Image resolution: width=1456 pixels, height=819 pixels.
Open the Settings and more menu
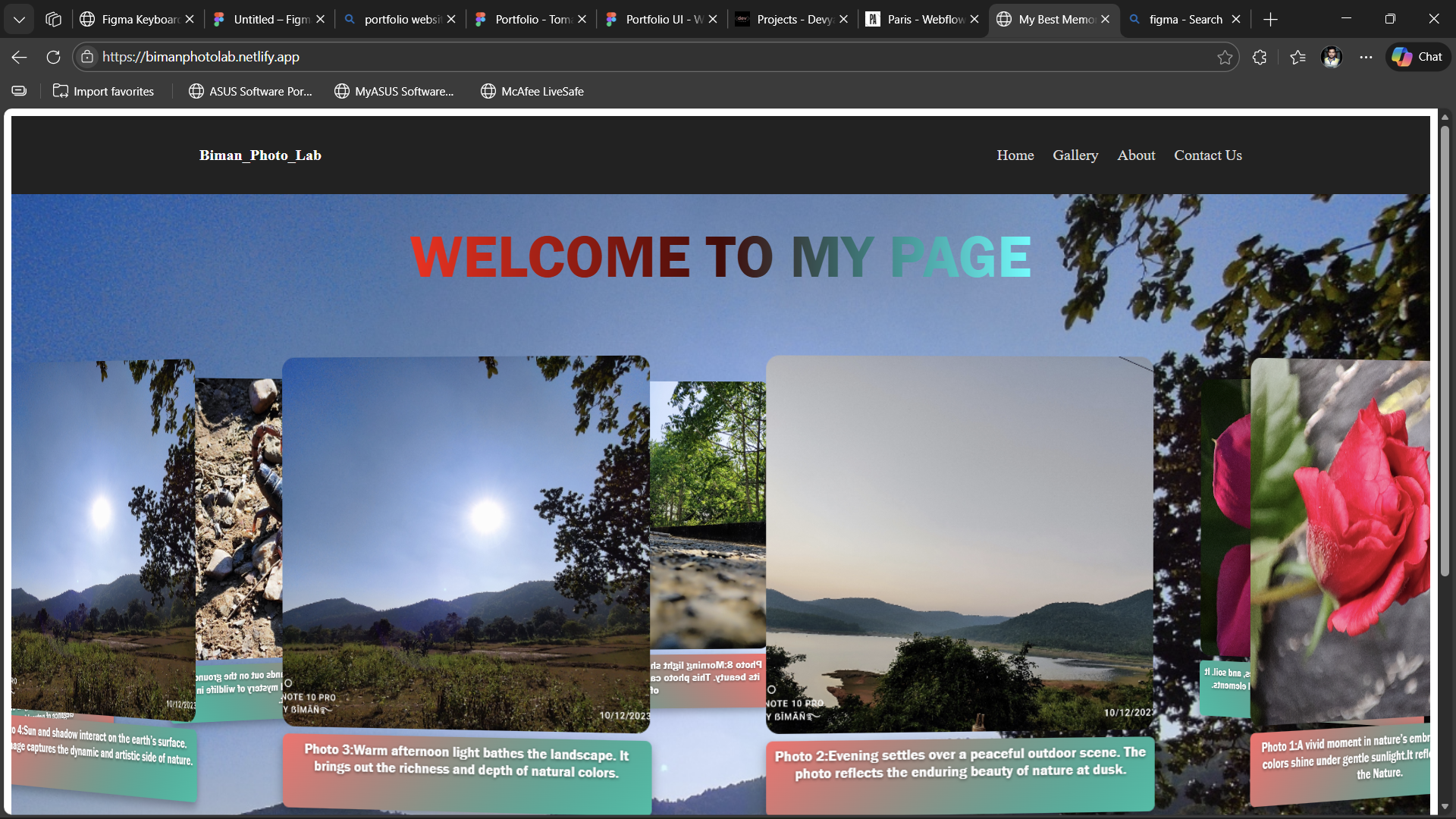click(1367, 57)
